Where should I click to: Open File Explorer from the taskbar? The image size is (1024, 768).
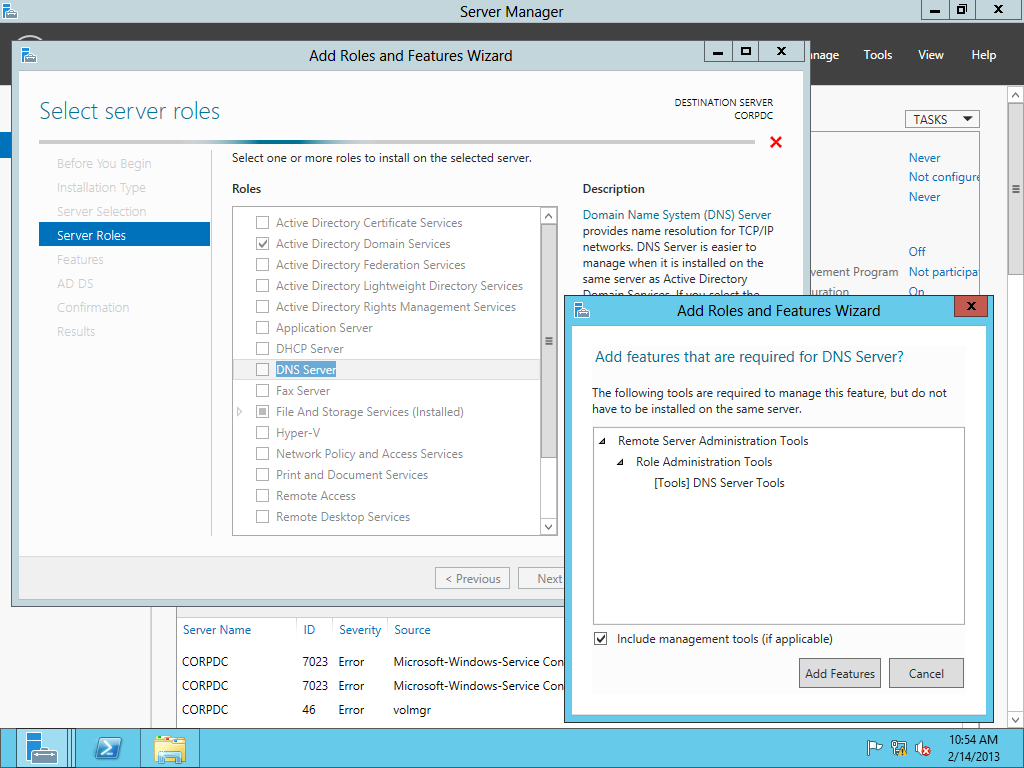point(170,748)
